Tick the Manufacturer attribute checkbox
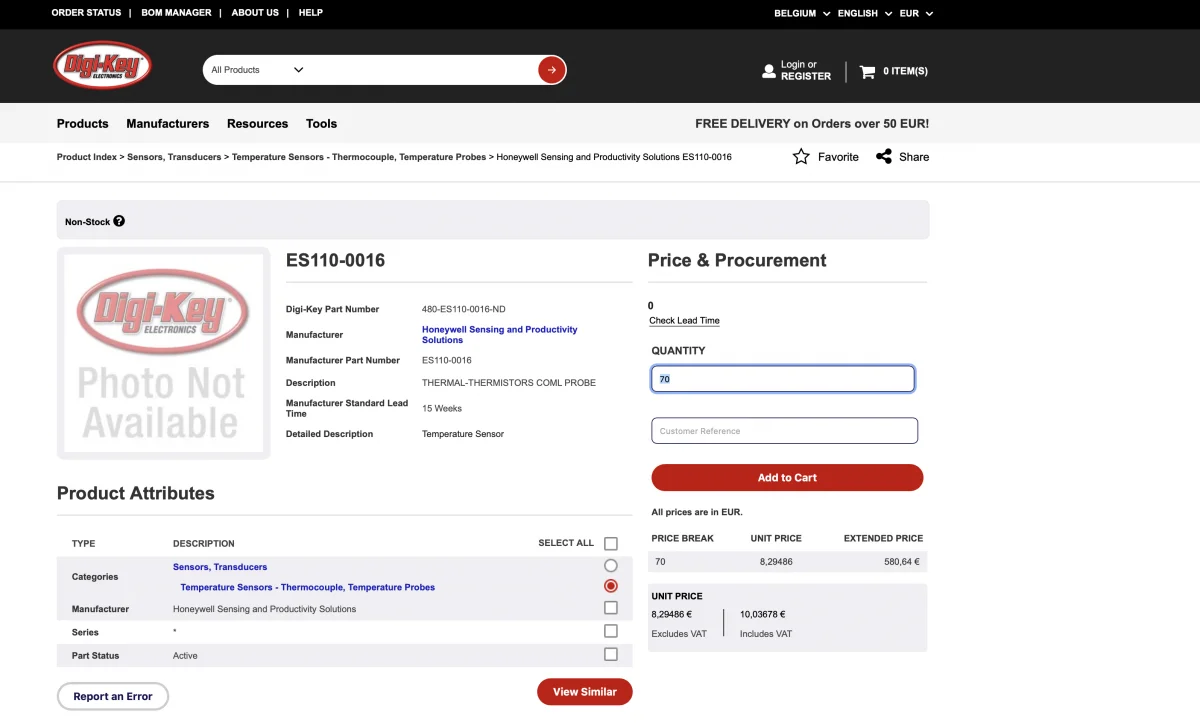1200x723 pixels. pyautogui.click(x=611, y=608)
